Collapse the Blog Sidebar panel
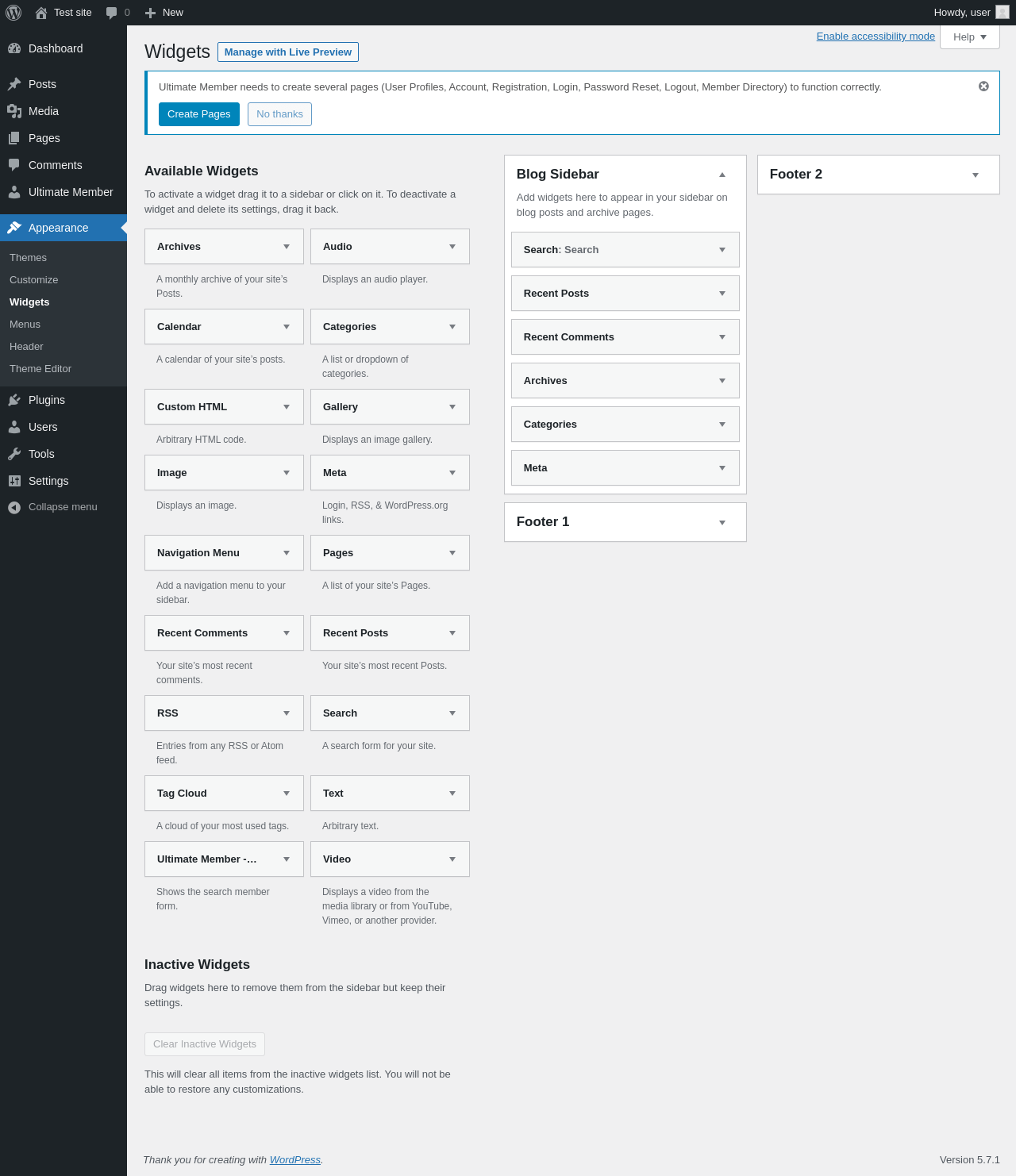 (x=722, y=175)
